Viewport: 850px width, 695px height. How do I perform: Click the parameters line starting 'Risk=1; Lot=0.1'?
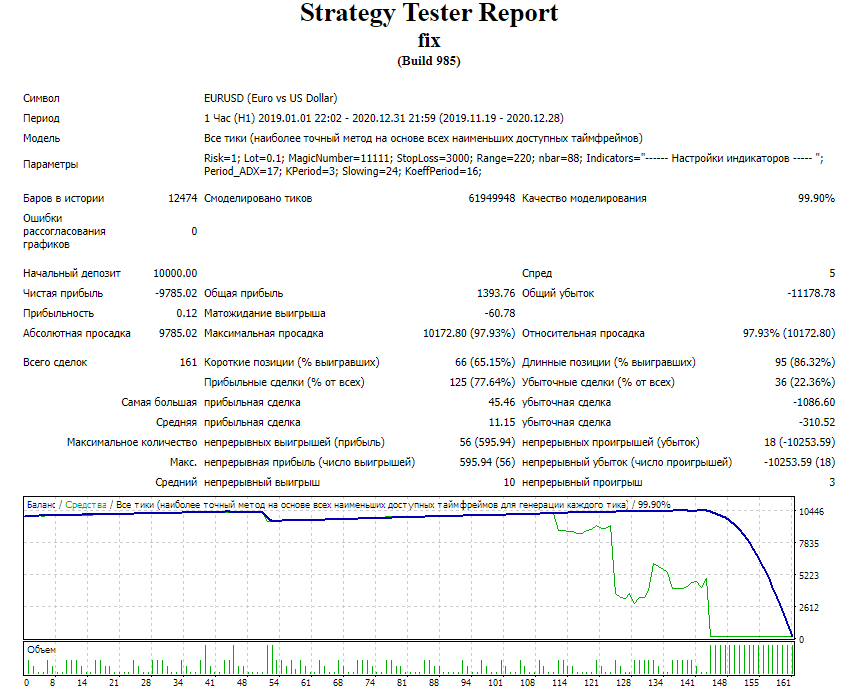514,158
